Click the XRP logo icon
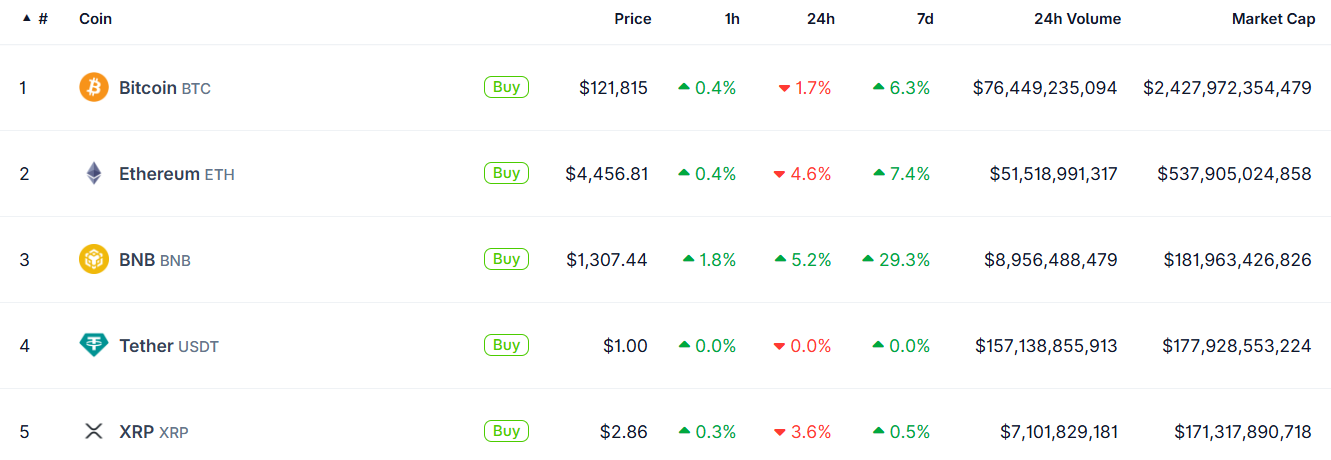This screenshot has height=460, width=1331. click(93, 432)
